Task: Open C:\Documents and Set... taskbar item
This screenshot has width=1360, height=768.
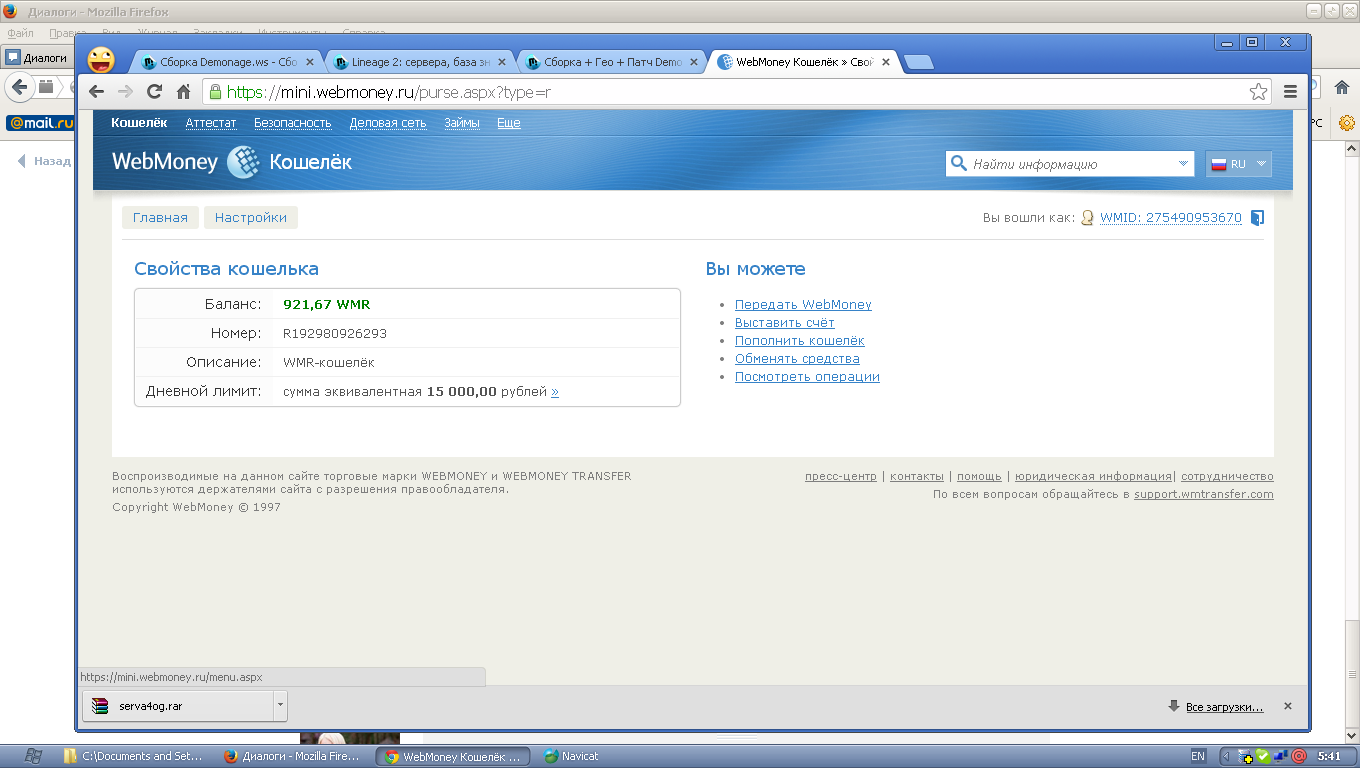Action: tap(134, 757)
